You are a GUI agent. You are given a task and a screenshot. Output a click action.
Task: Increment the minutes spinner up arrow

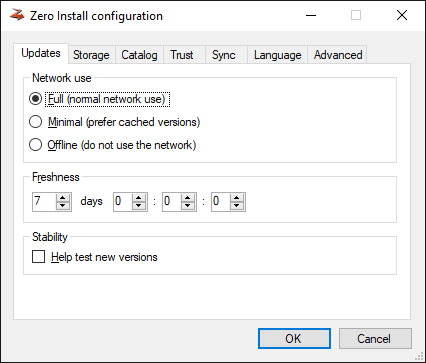click(x=188, y=198)
